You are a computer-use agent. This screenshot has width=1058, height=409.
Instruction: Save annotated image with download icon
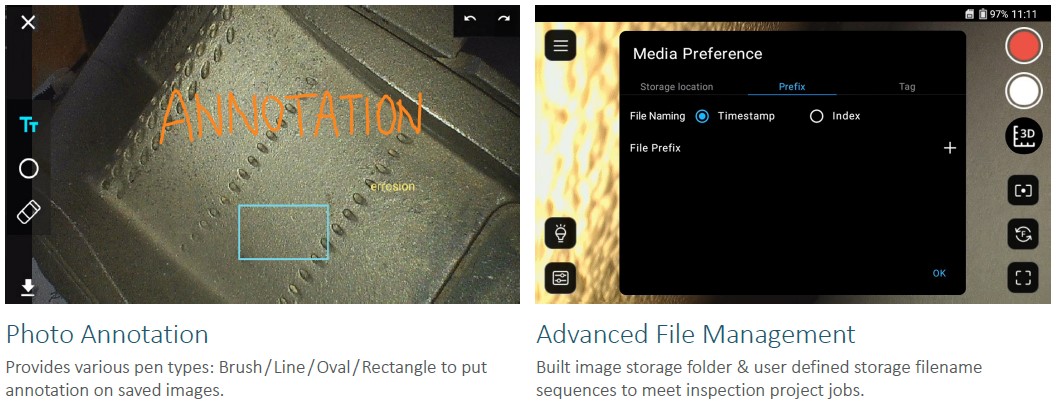tap(28, 288)
